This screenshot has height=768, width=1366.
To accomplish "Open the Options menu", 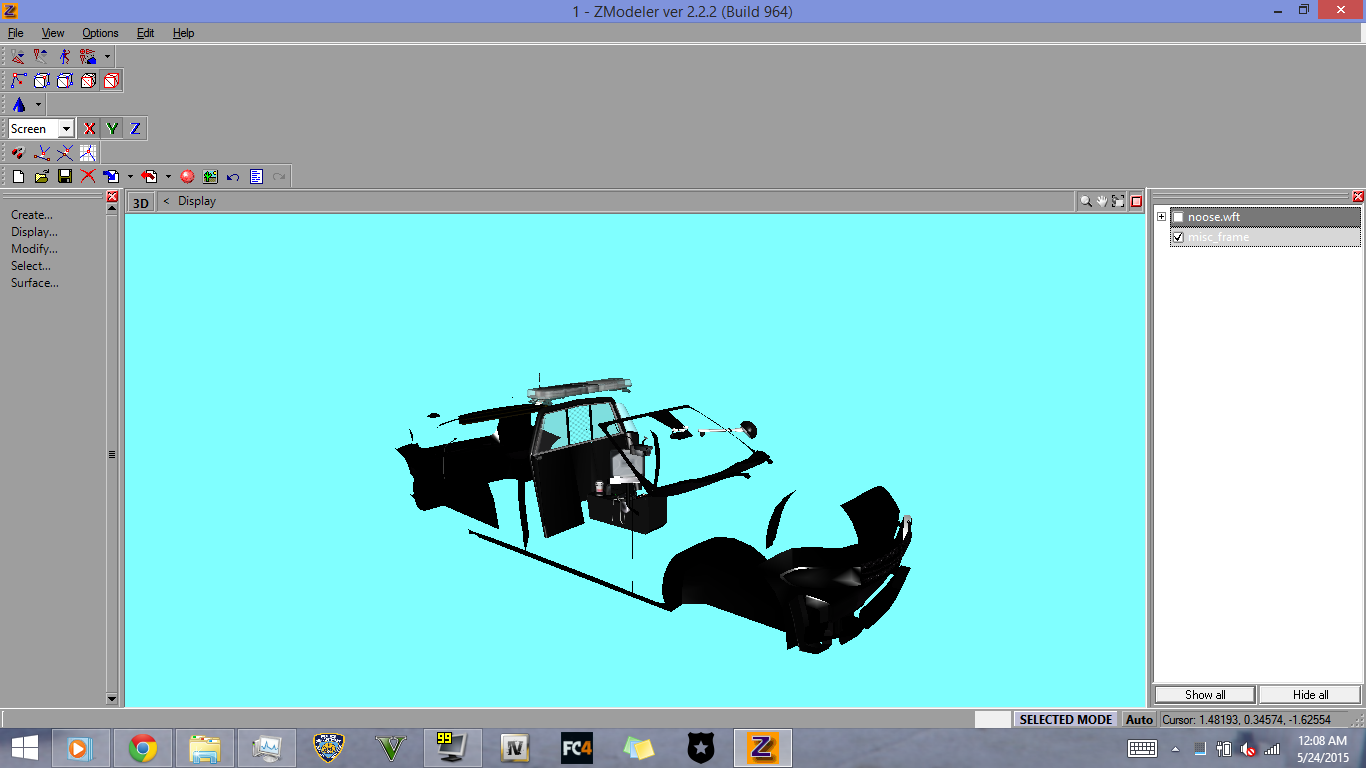I will coord(100,33).
